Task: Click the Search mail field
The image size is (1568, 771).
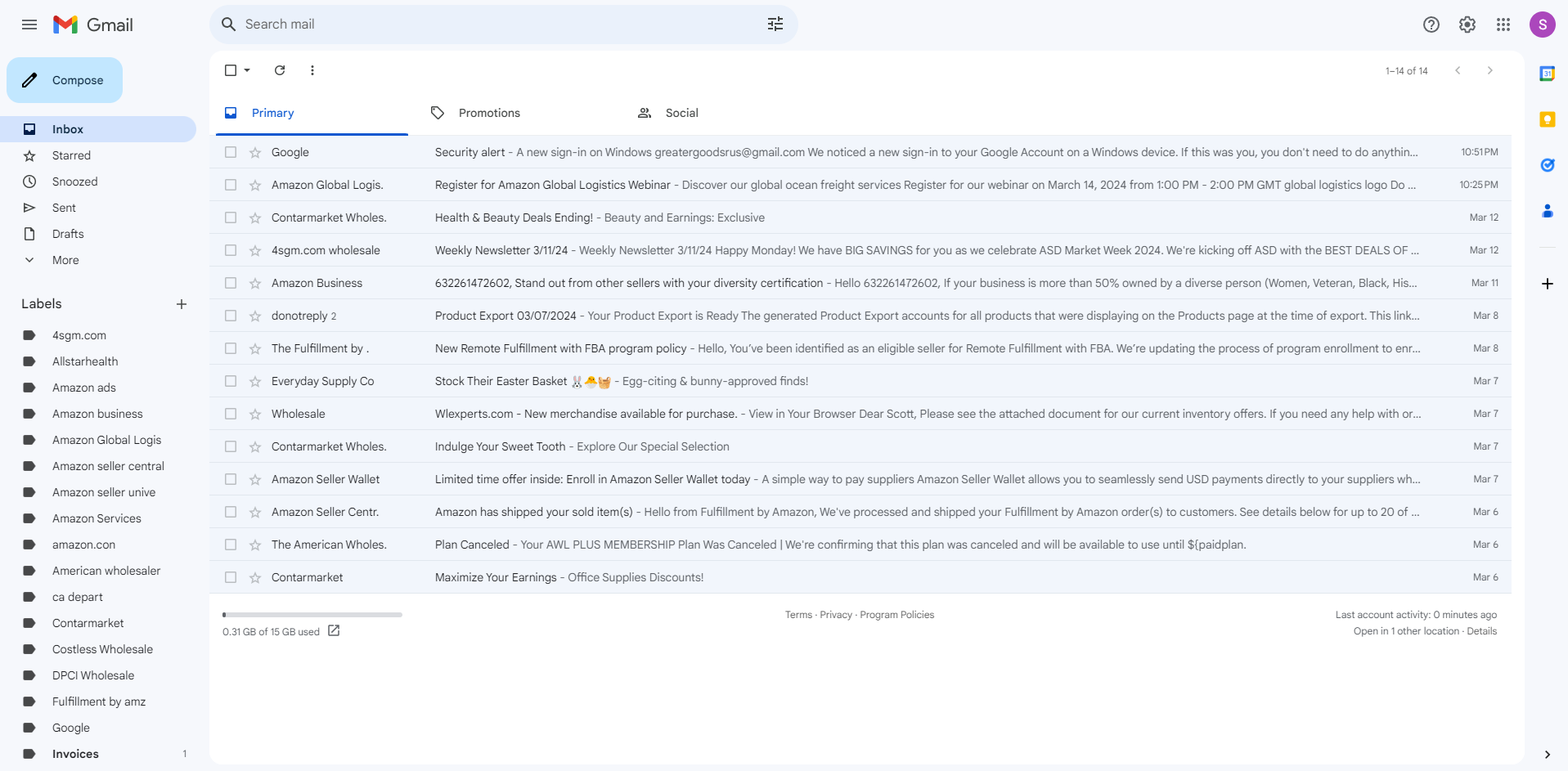Action: [x=503, y=25]
